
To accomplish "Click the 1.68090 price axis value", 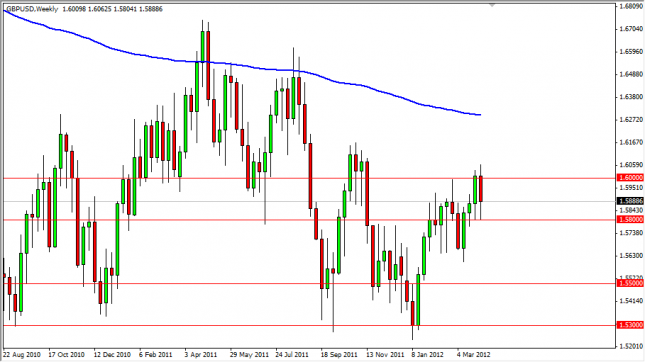I will [631, 6].
